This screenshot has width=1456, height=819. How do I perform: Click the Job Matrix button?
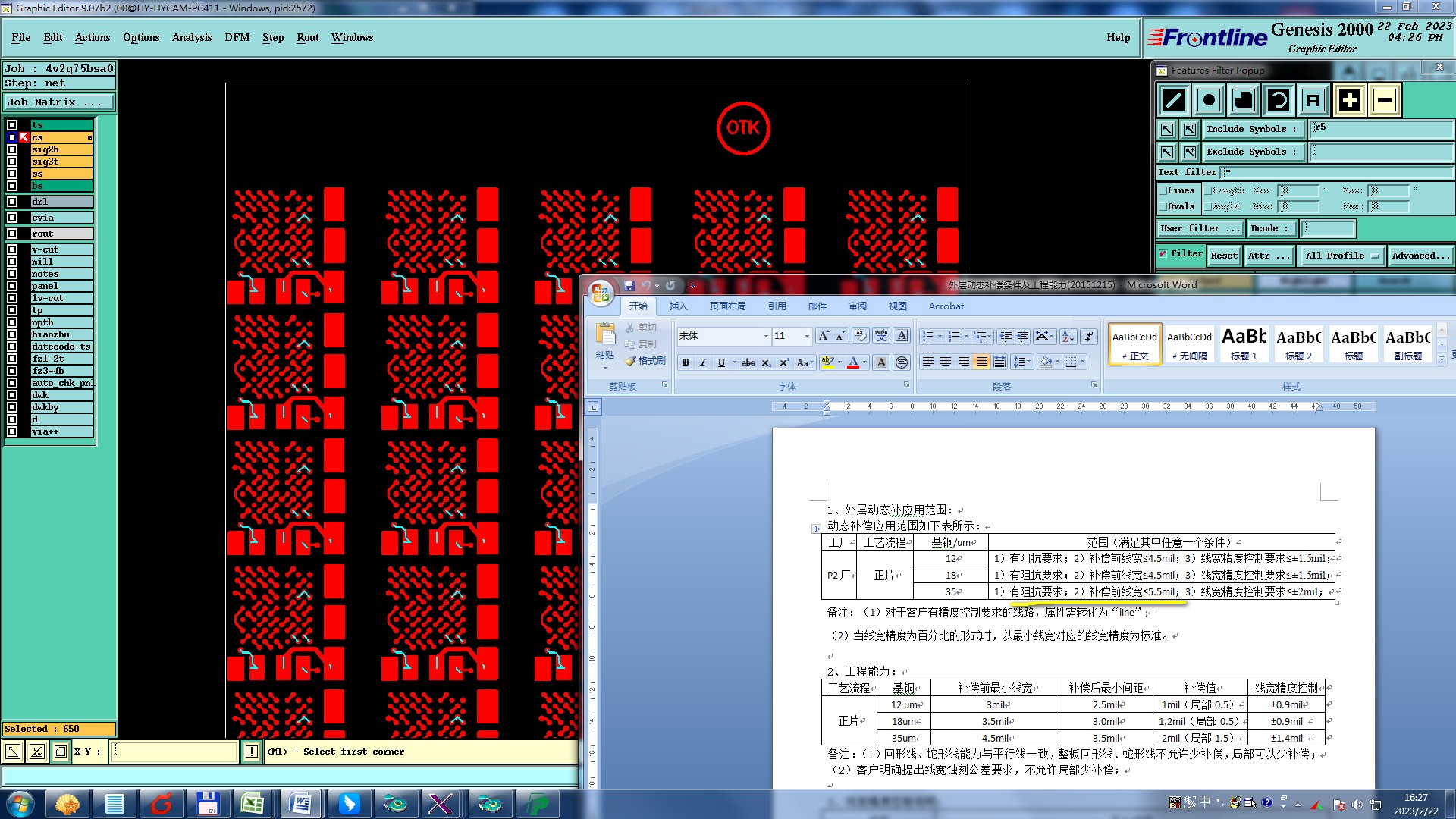[59, 102]
